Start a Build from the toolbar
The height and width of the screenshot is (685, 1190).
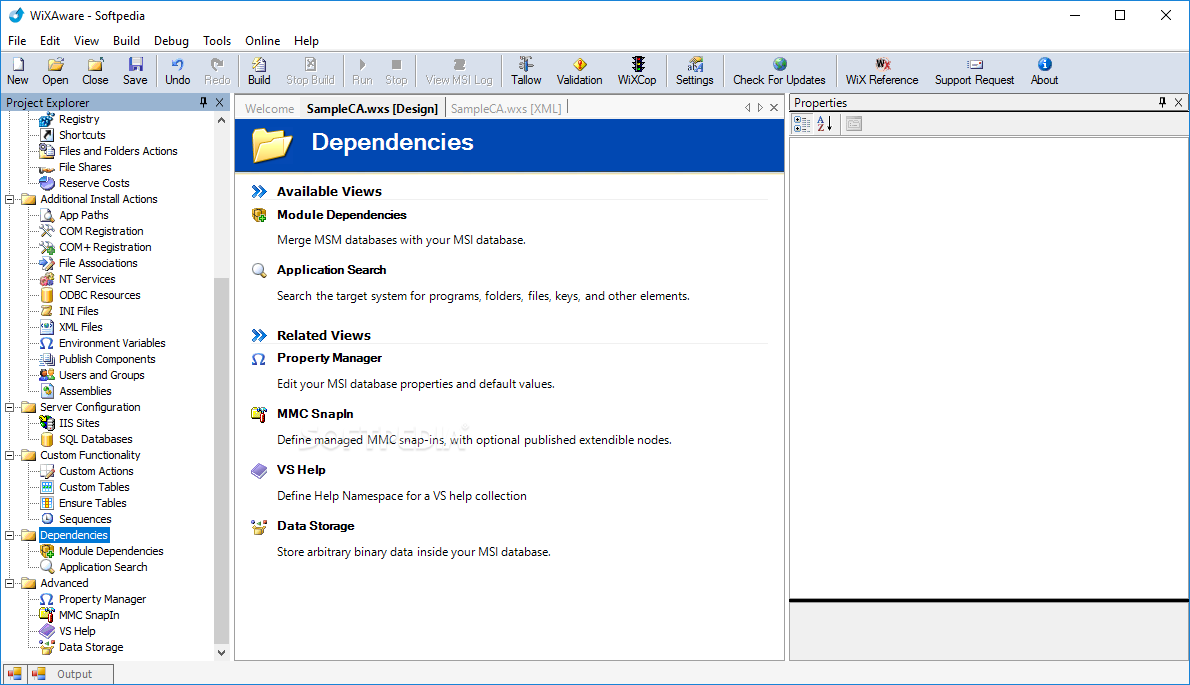259,71
